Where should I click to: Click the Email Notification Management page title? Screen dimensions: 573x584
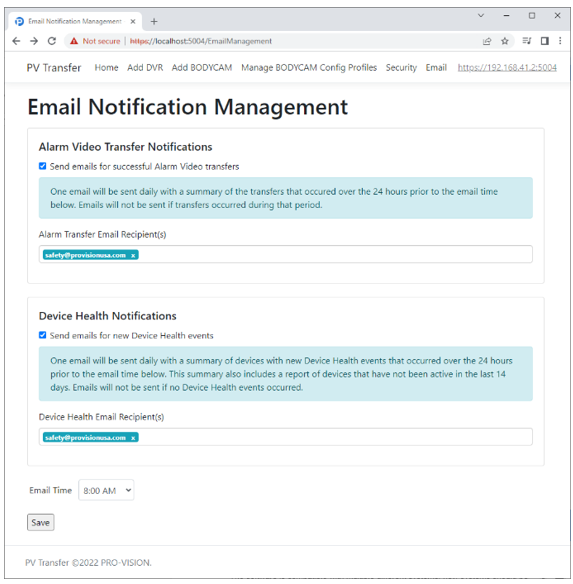188,107
